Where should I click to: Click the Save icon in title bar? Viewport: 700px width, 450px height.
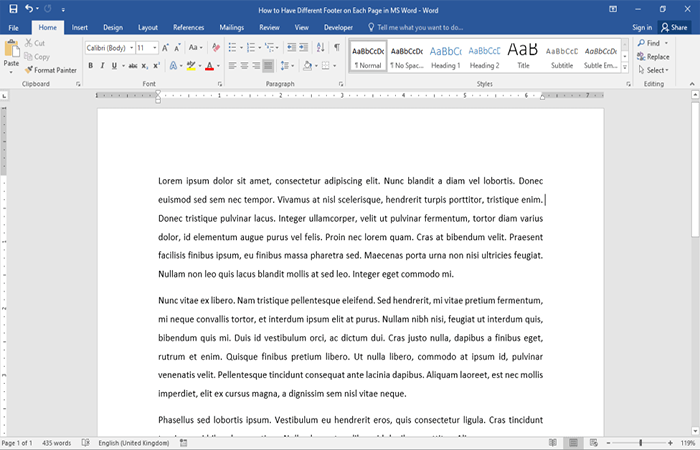click(x=12, y=9)
